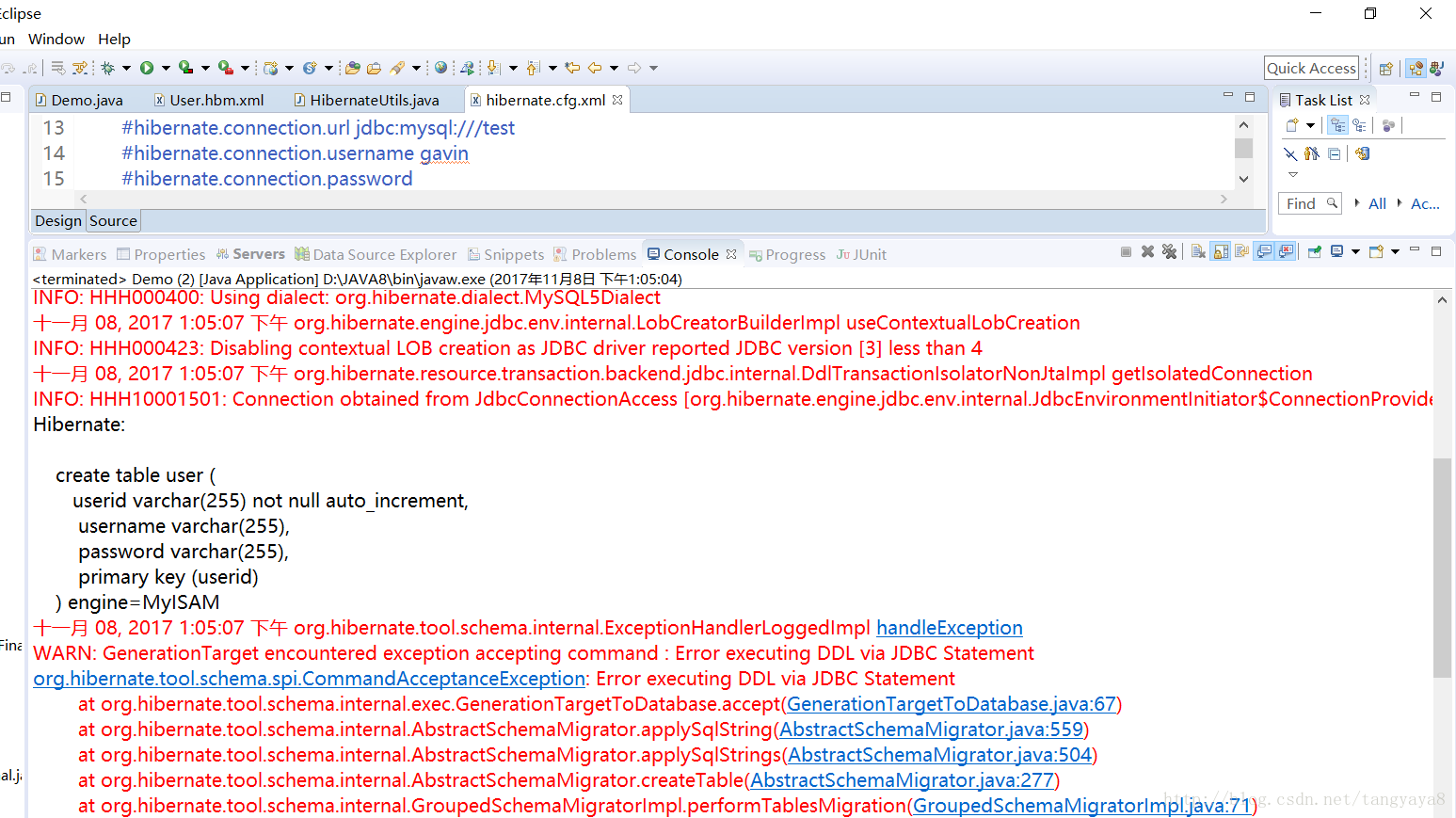Screen dimensions: 1456x818
Task: Open the Window menu
Action: click(x=56, y=39)
